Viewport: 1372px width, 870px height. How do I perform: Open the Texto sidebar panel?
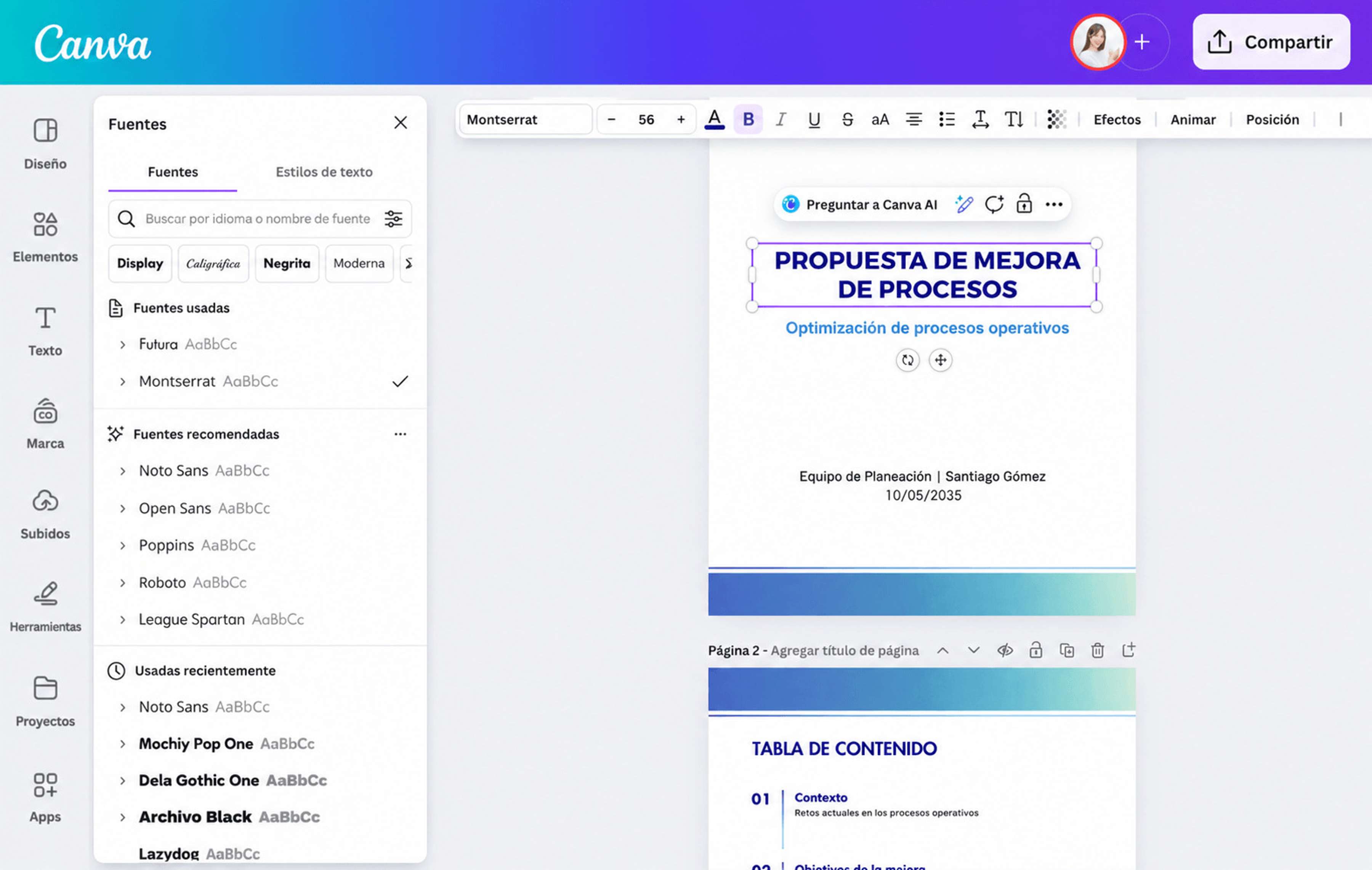[45, 331]
